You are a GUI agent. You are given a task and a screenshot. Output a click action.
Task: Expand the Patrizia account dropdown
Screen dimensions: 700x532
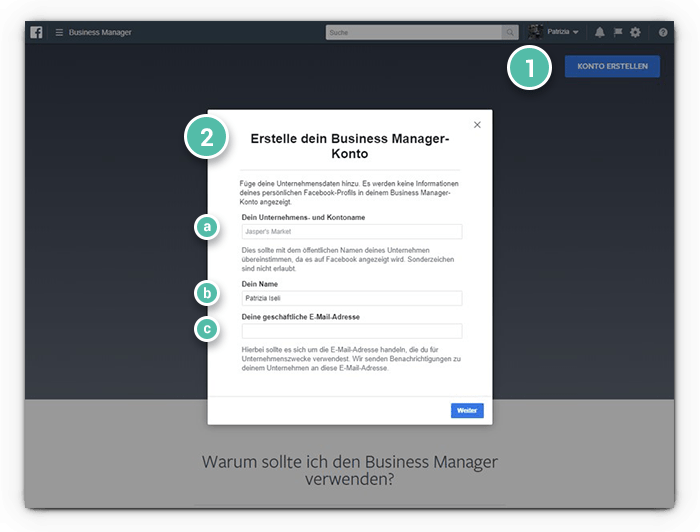576,33
